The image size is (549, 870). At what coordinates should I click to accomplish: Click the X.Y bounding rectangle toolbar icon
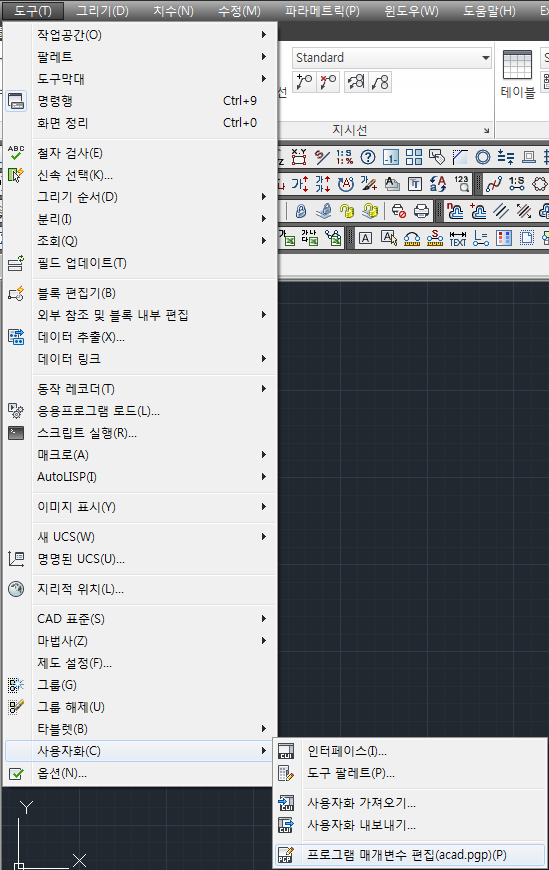coord(299,157)
